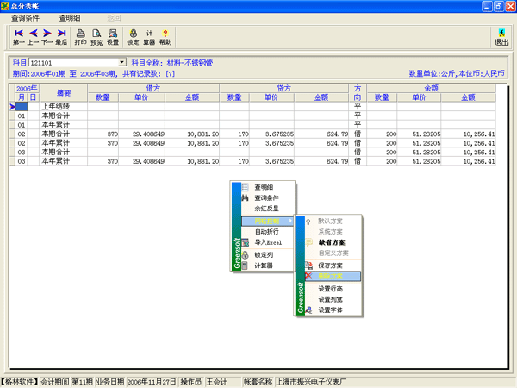This screenshot has width=517, height=388.
Task: Go to next record (下一)
Action: pyautogui.click(x=47, y=37)
